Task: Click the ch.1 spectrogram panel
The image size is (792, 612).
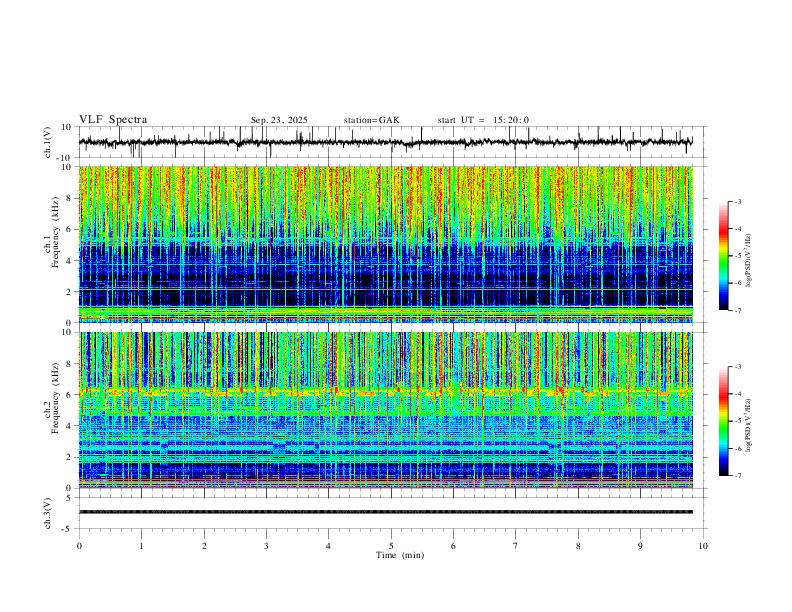Action: tap(385, 244)
